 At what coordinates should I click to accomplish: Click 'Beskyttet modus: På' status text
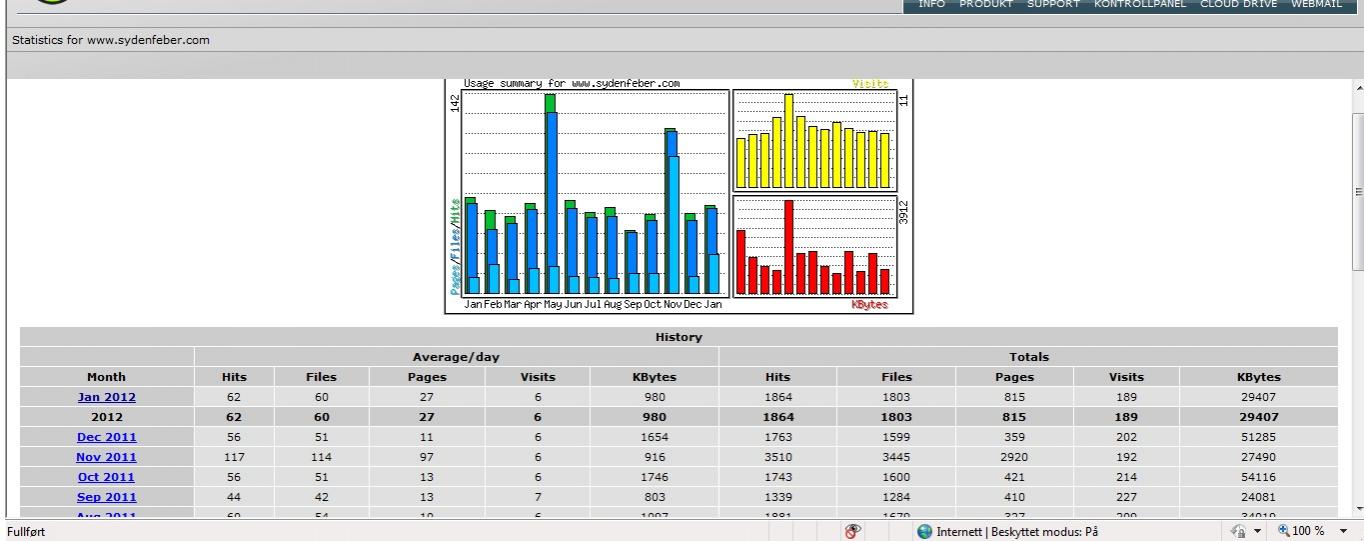tap(1044, 531)
